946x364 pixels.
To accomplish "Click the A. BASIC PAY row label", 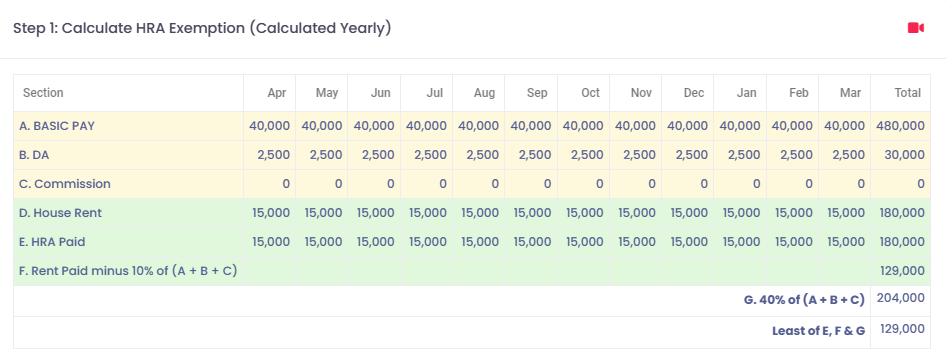I will [x=57, y=126].
